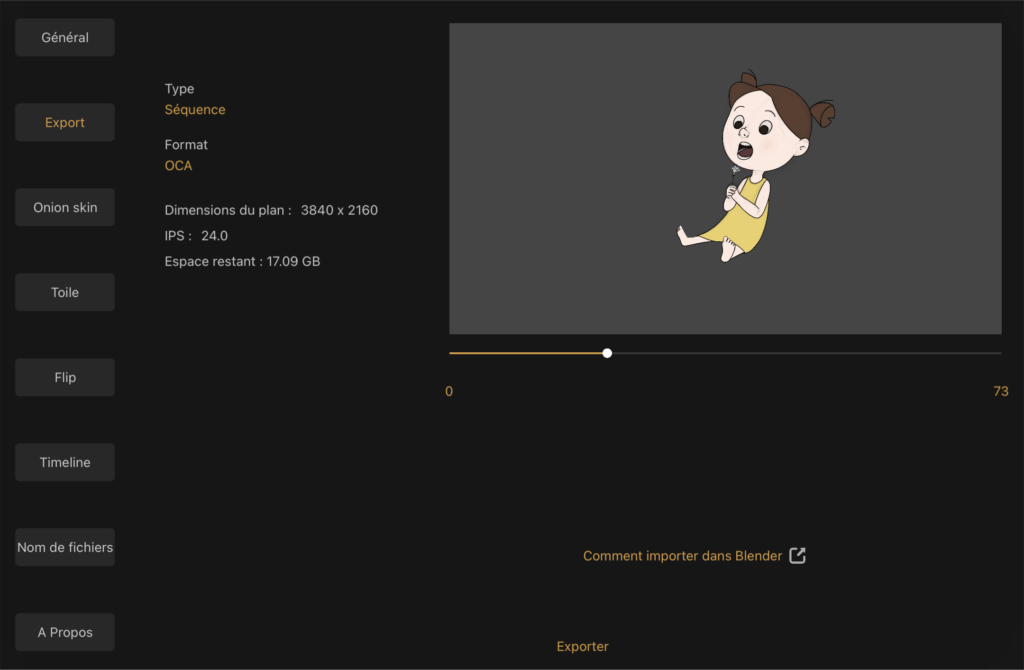Image resolution: width=1024 pixels, height=670 pixels.
Task: Select the Export tab
Action: (x=65, y=122)
